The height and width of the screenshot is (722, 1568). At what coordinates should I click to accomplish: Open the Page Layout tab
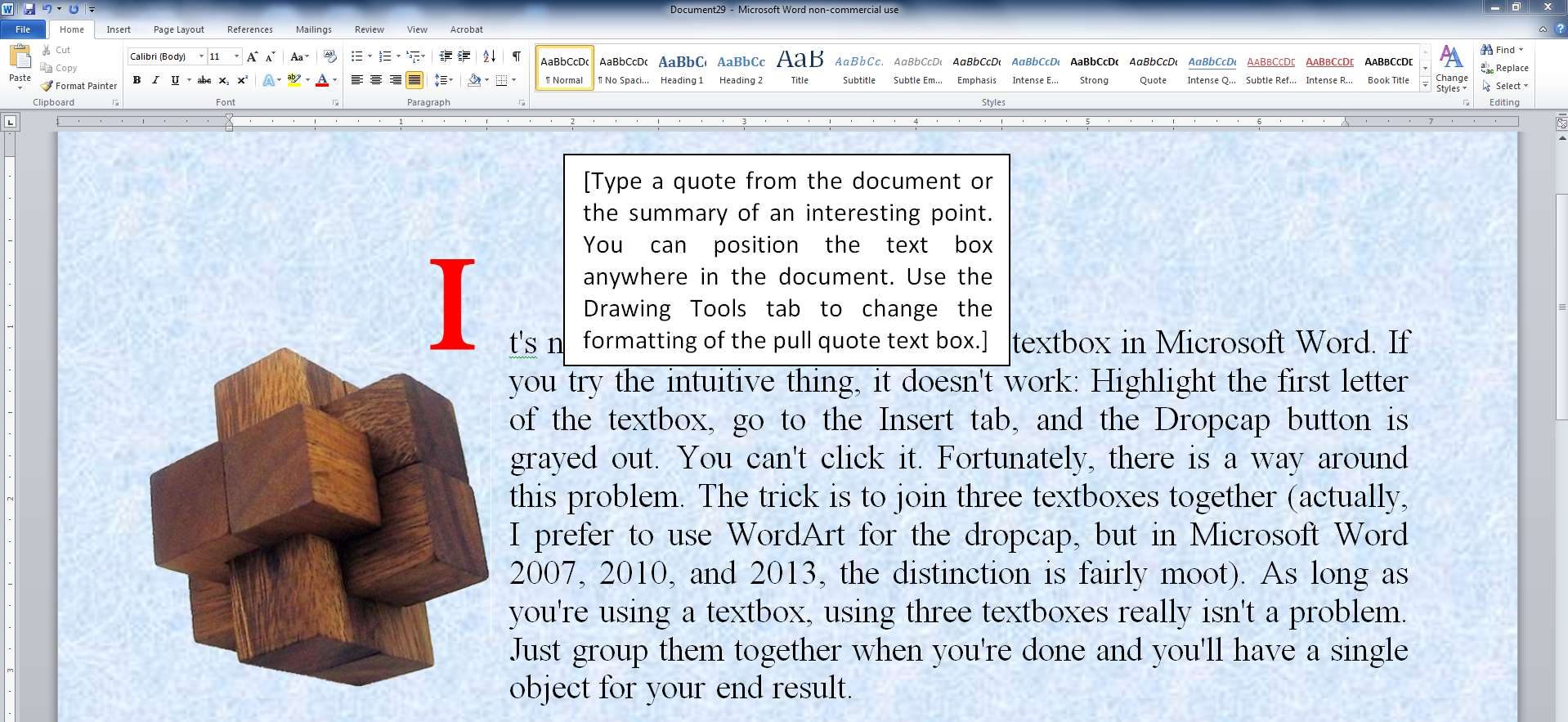point(178,29)
